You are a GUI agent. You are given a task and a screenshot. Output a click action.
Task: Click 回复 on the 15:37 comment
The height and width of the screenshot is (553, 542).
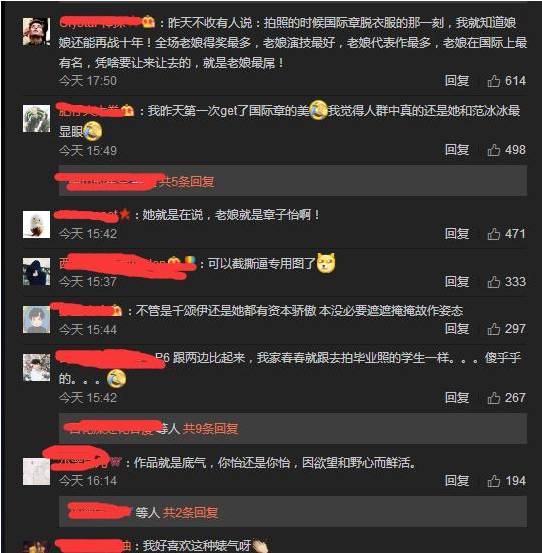(457, 281)
